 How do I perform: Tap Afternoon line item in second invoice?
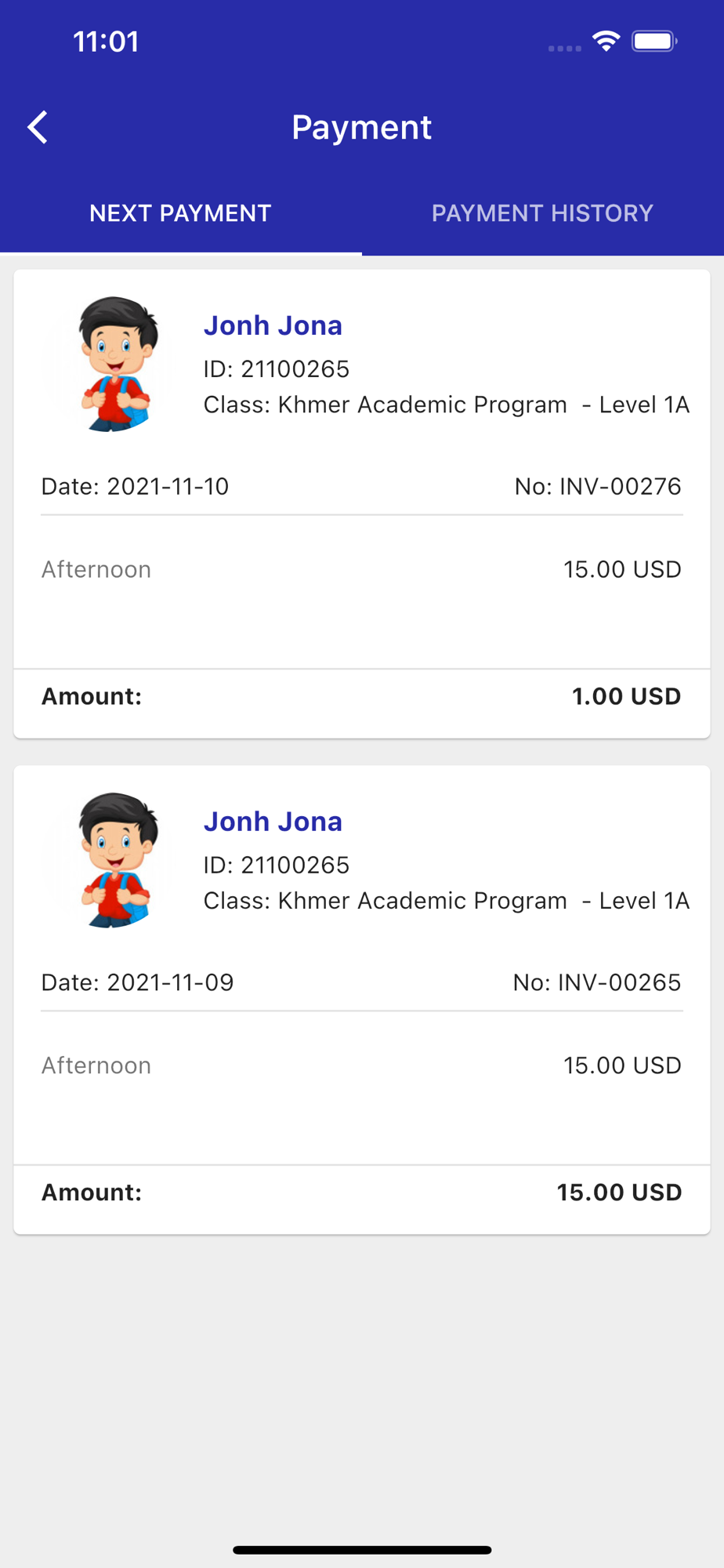(x=96, y=1065)
